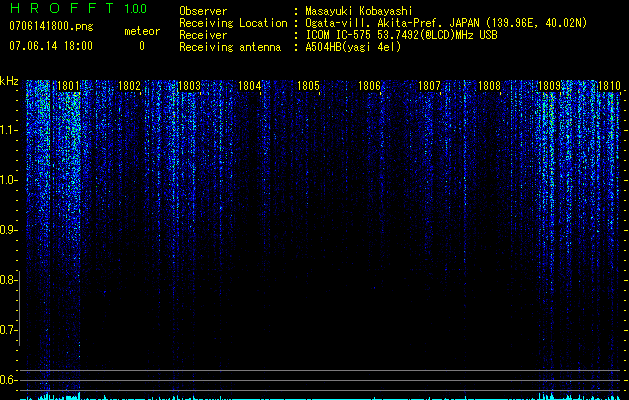Select the antenna text A504HB(yagi 4el)
Viewport: 629px width, 400px height.
(353, 47)
